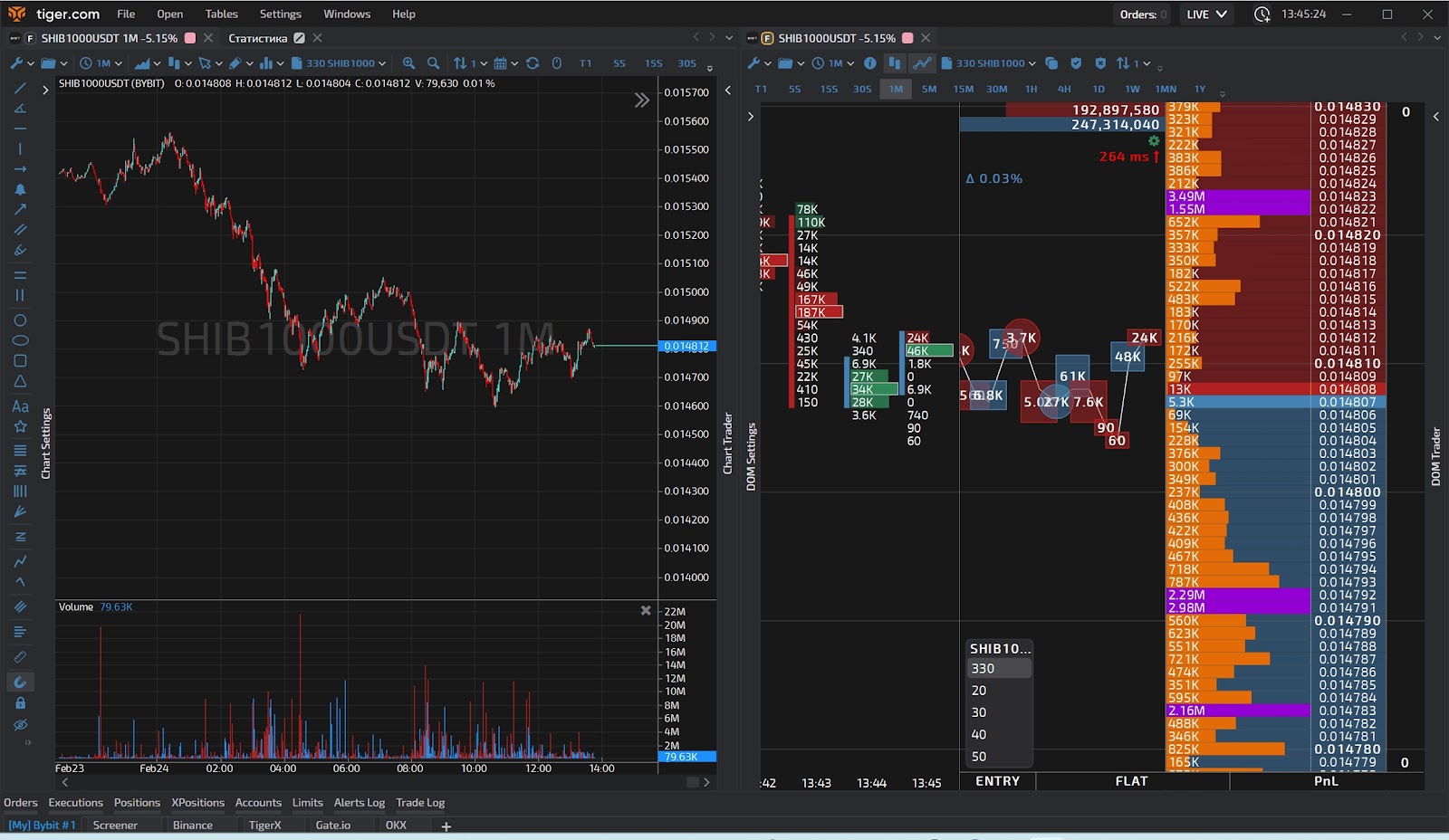Open the wrench settings dropdown in chart toolbar

click(22, 63)
